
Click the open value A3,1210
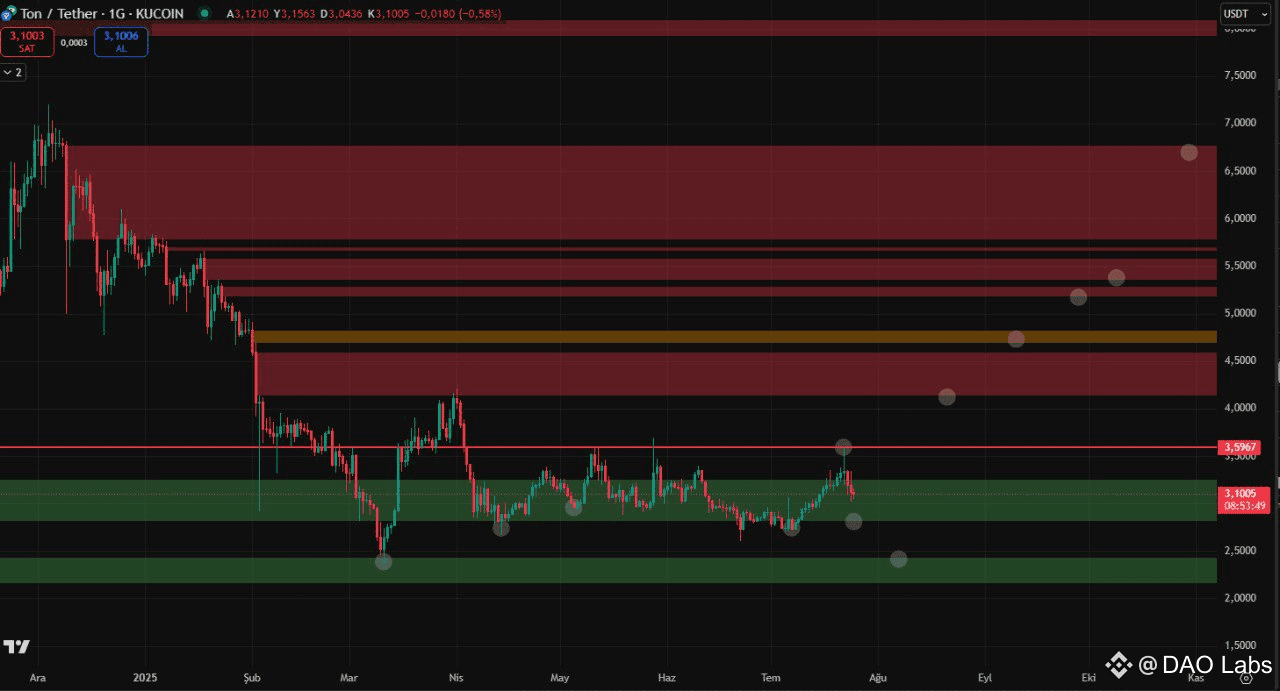click(247, 14)
